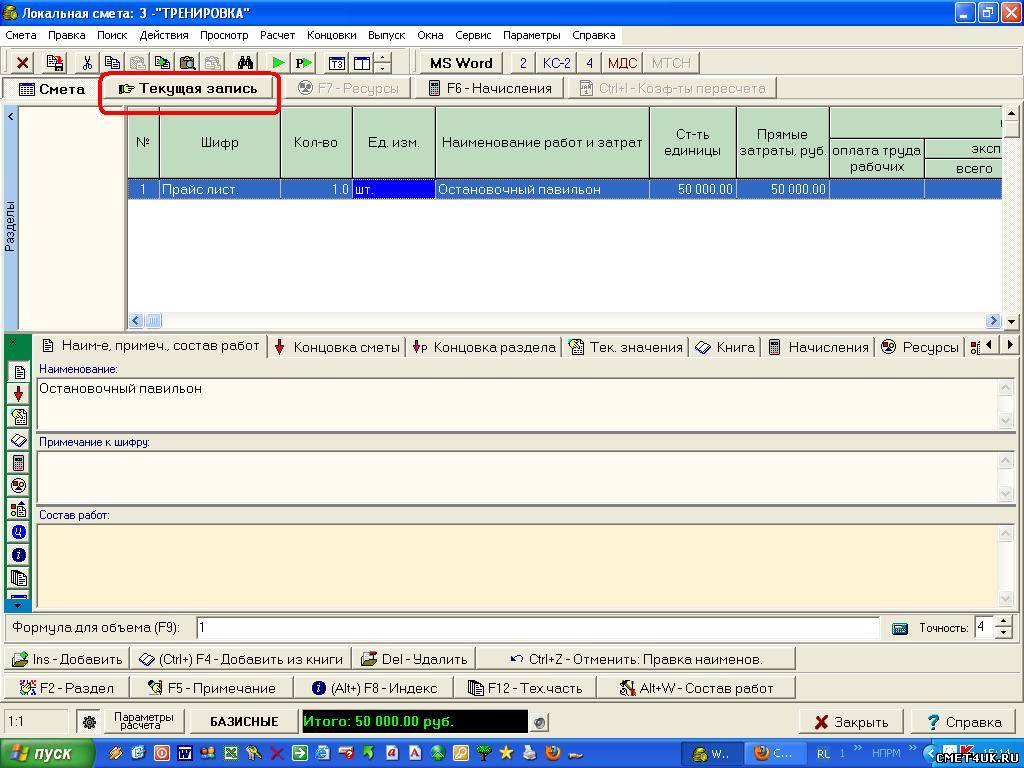Open the Смета menu

point(21,35)
